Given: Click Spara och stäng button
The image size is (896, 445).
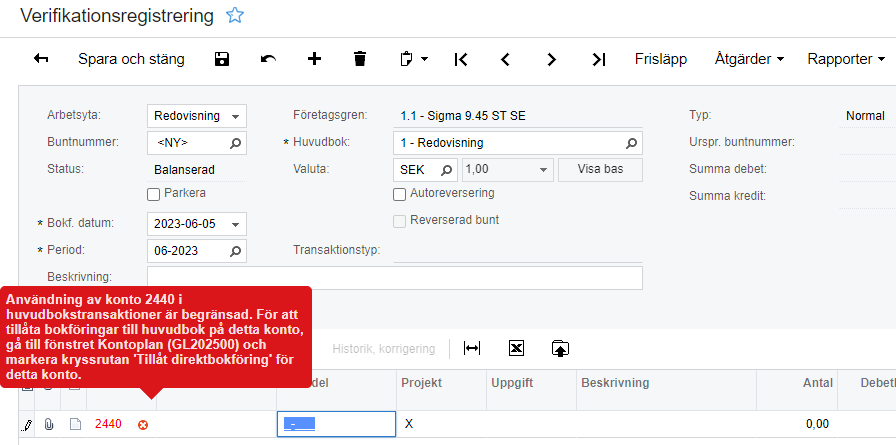Looking at the screenshot, I should [131, 59].
